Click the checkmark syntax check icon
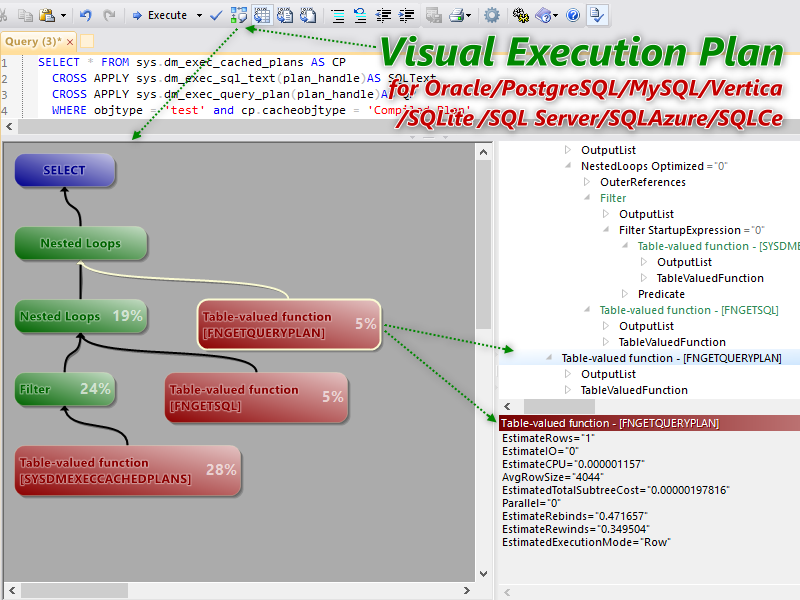This screenshot has width=800, height=600. [x=216, y=15]
